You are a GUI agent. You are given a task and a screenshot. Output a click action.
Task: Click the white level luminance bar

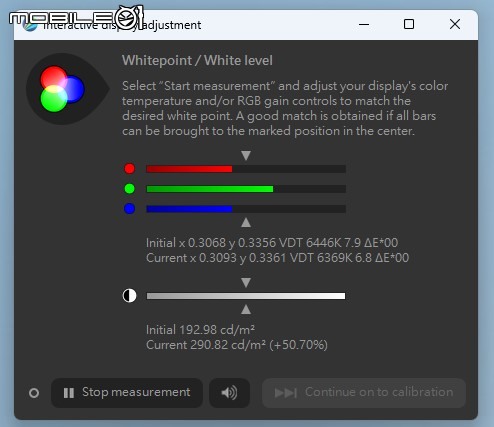pyautogui.click(x=246, y=296)
